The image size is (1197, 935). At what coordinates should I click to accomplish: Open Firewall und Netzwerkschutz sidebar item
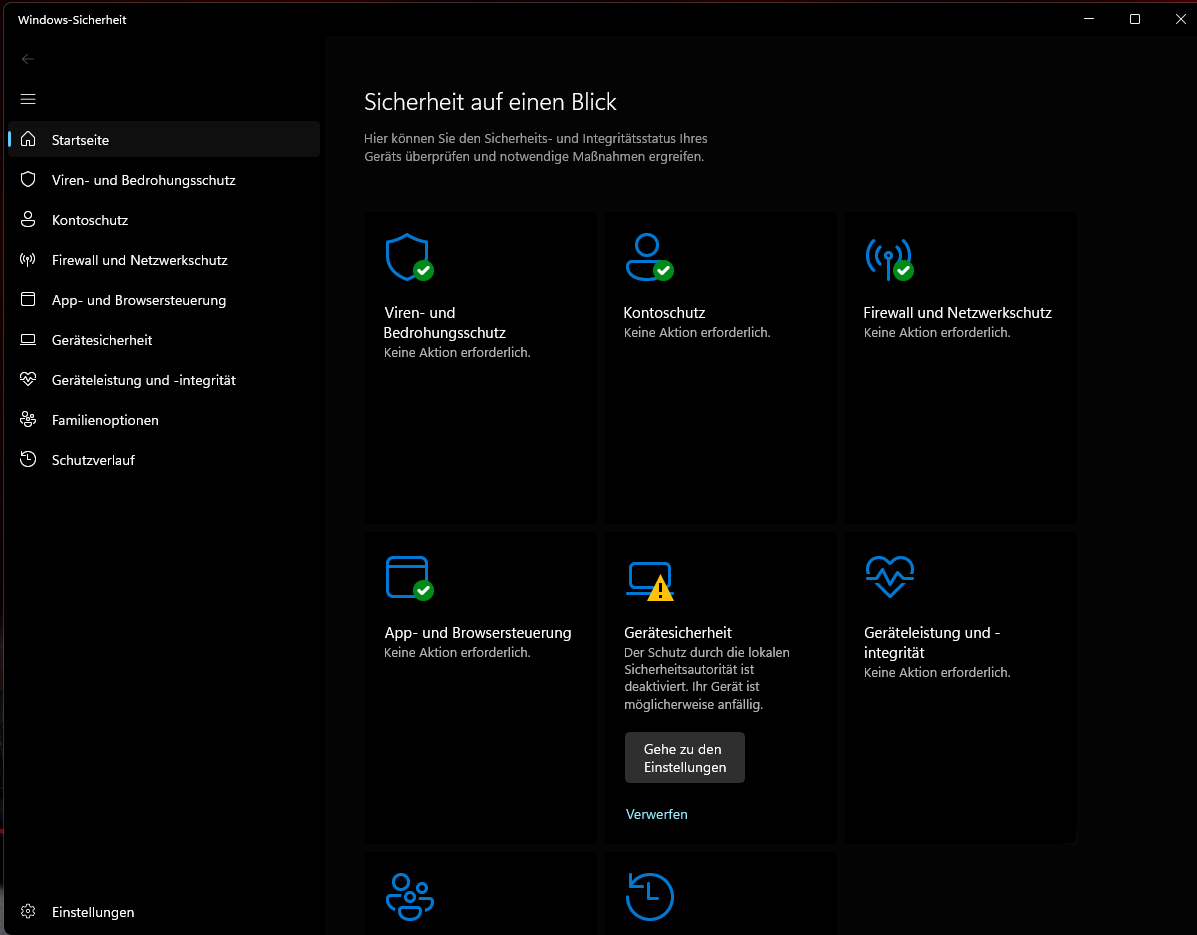(139, 260)
